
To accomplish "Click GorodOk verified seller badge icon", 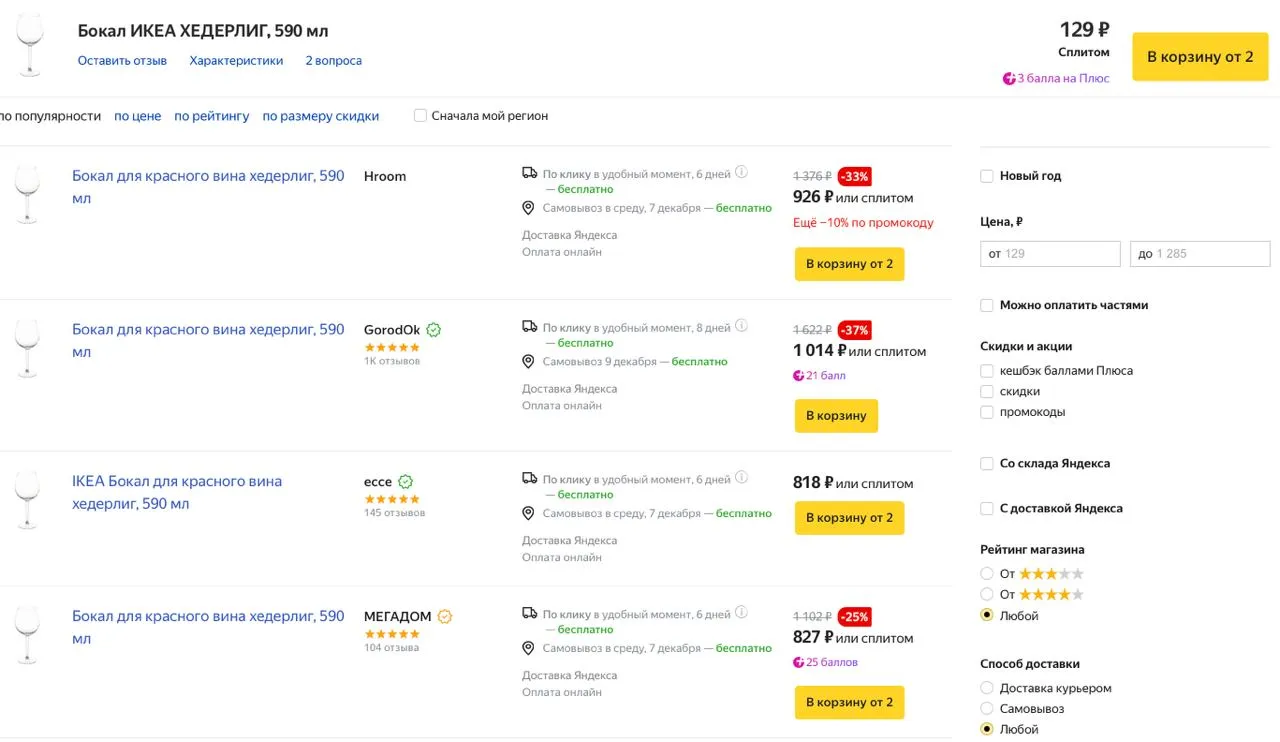I will [434, 330].
